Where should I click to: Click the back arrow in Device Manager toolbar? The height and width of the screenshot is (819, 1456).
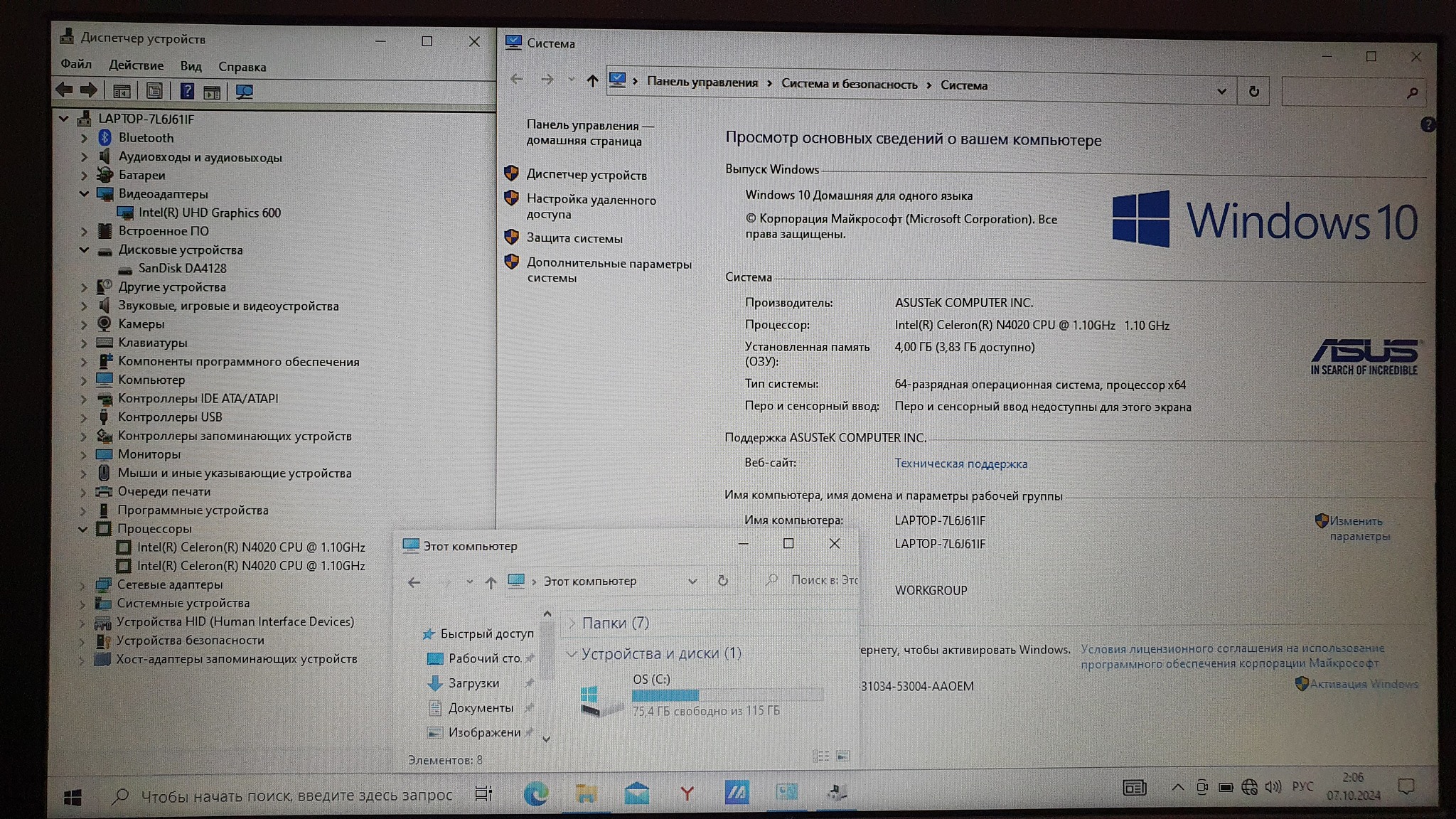pyautogui.click(x=65, y=90)
